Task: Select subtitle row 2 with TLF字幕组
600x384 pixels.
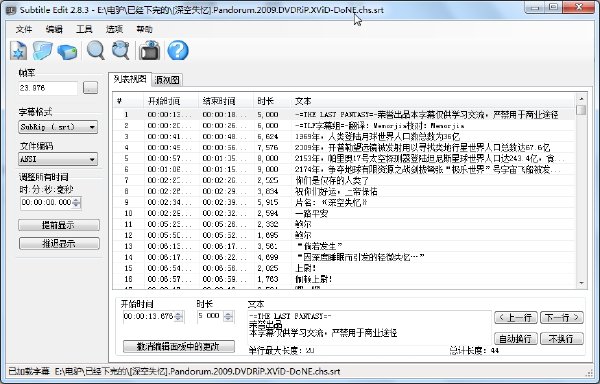Action: point(344,125)
